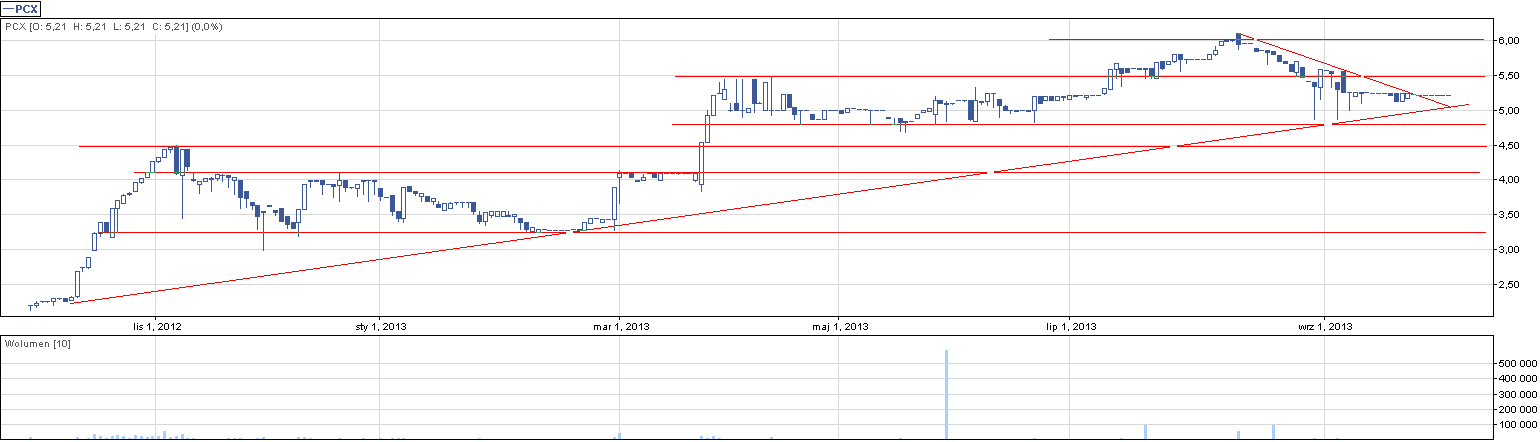Click the 2,50 price axis label
The image size is (1540, 442).
pyautogui.click(x=1508, y=285)
